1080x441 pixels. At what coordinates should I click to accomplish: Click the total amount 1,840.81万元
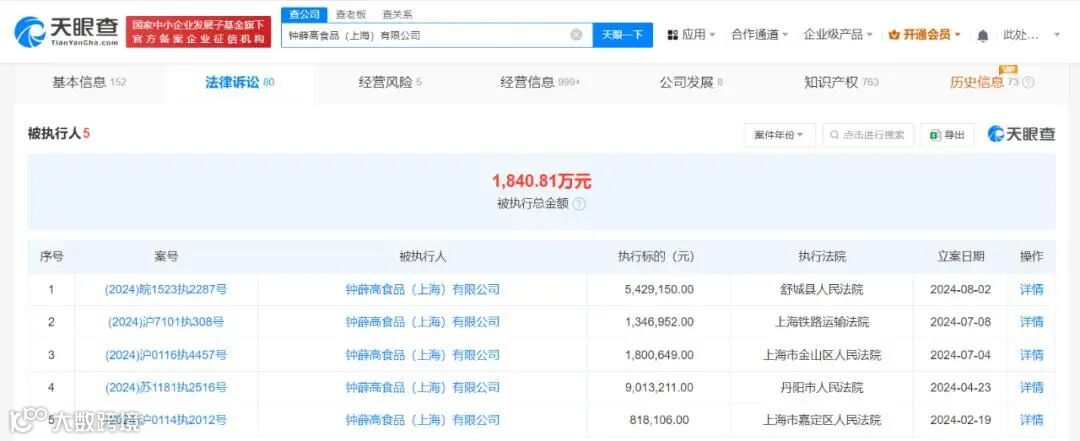(541, 181)
